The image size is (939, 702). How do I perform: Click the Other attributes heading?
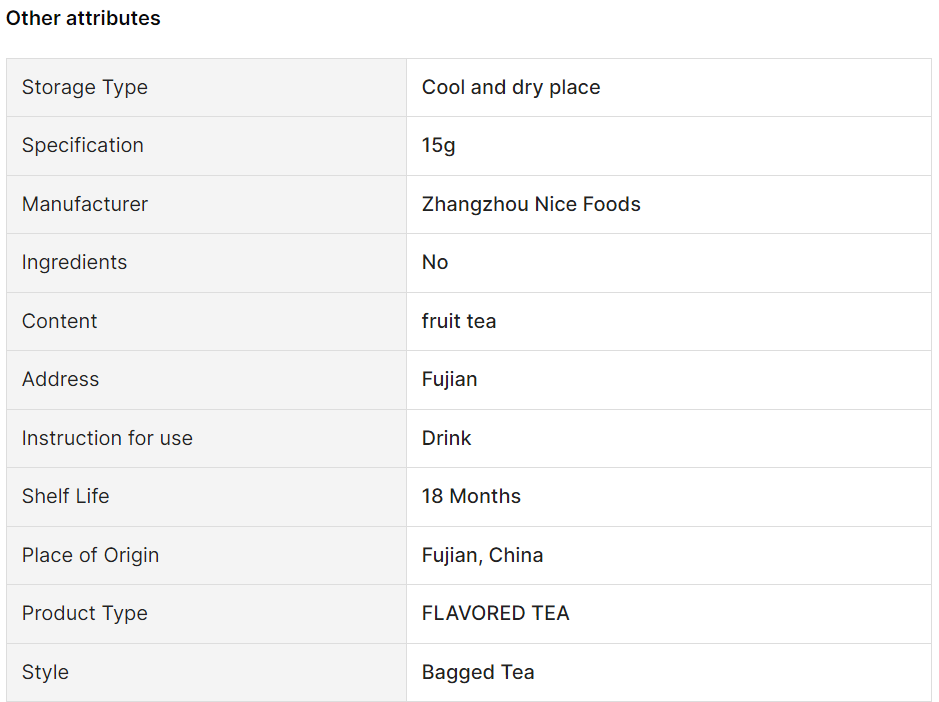83,18
